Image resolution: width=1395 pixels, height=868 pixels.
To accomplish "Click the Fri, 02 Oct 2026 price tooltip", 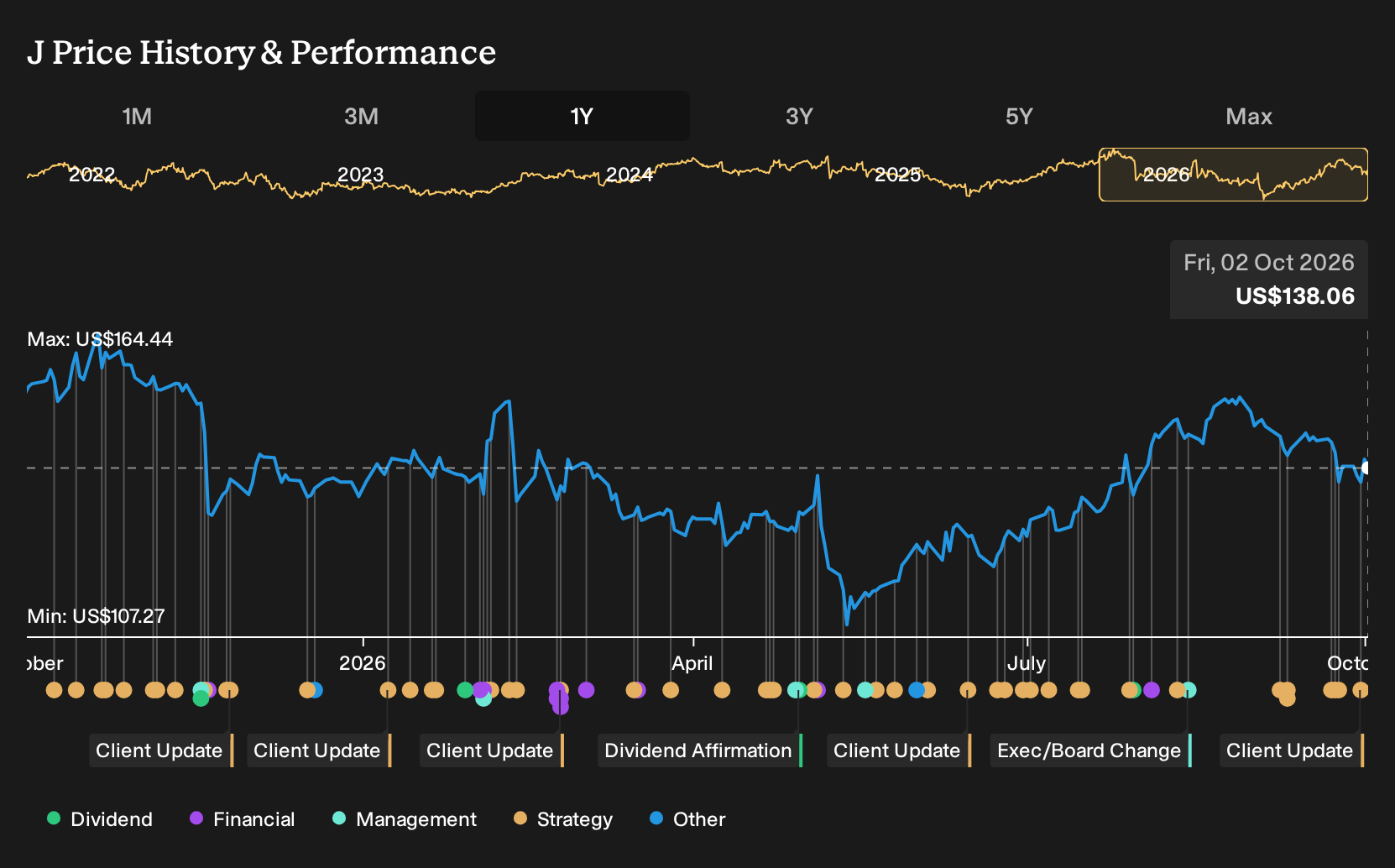I will pyautogui.click(x=1269, y=280).
